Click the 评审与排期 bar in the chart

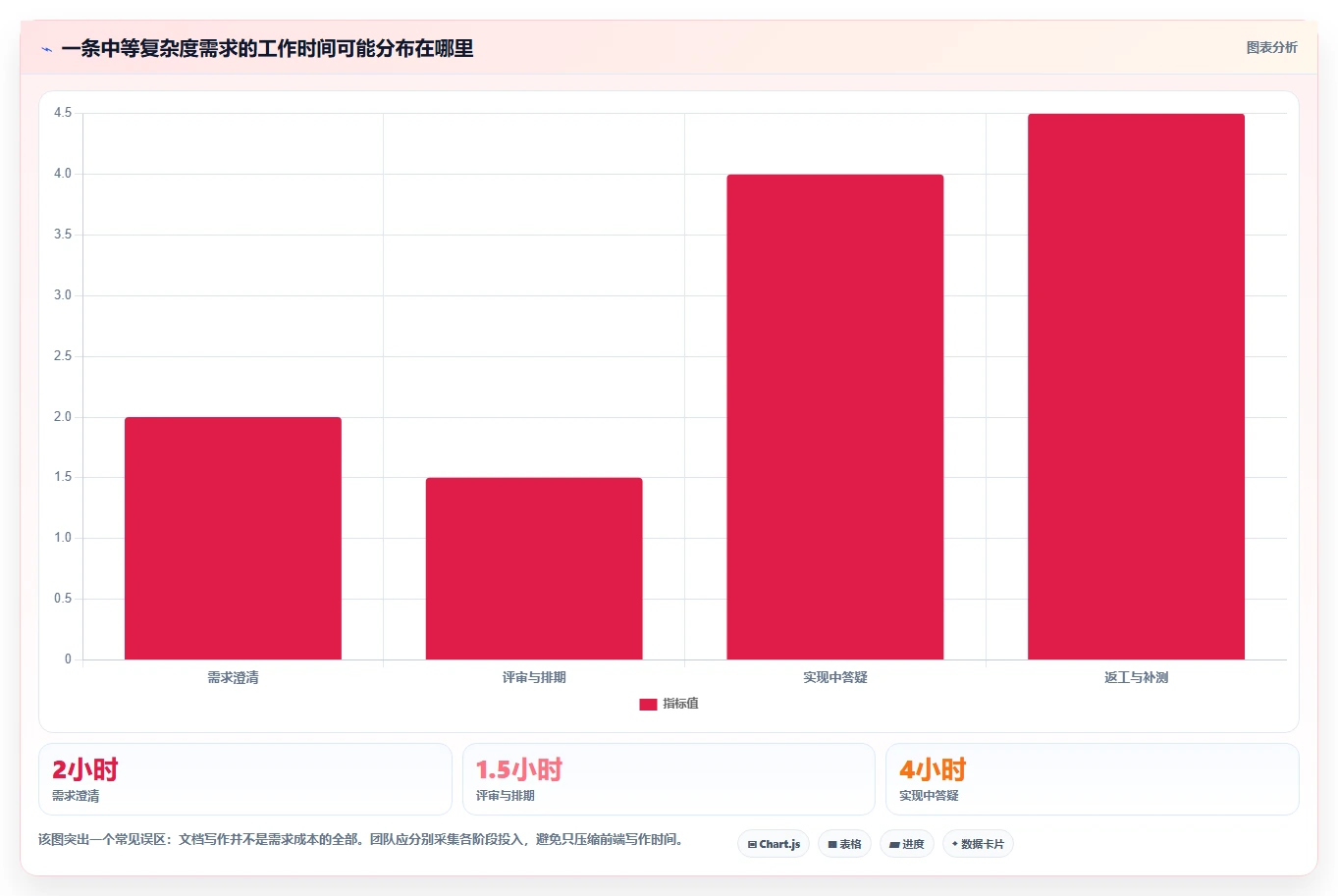(x=534, y=568)
